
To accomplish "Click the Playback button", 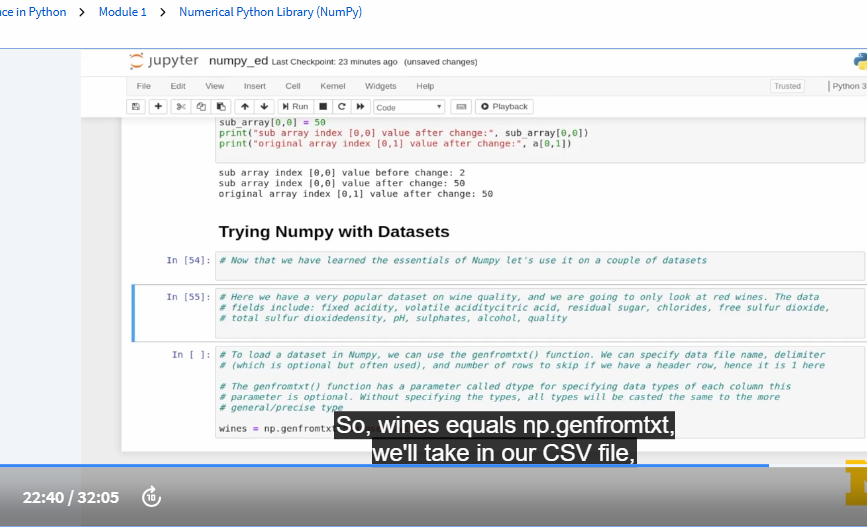I will 504,107.
